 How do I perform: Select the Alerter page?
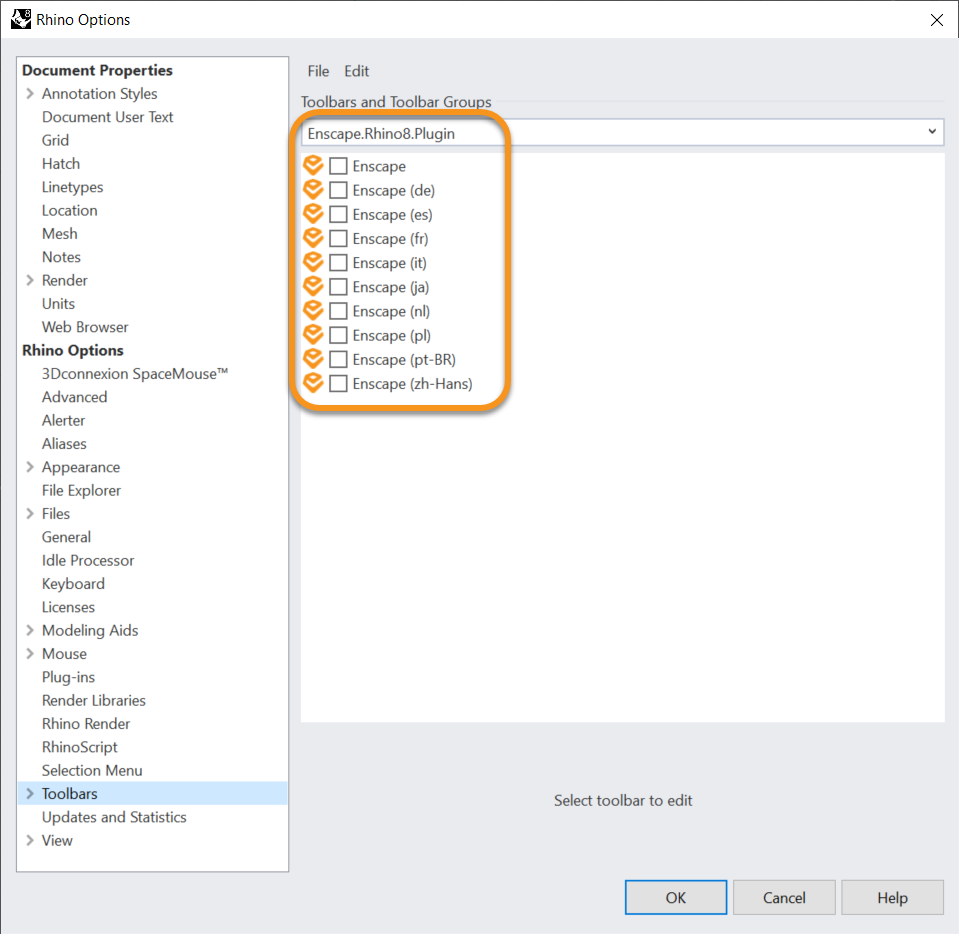[64, 420]
